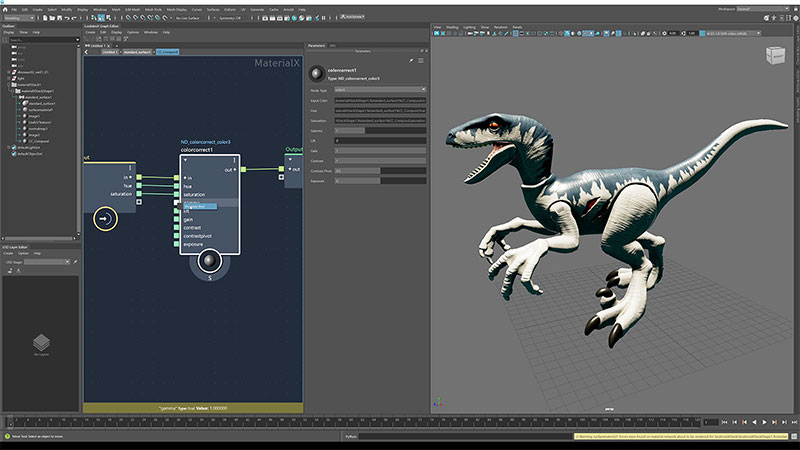Collapse the Output node triangle
800x450 pixels.
pos(290,159)
